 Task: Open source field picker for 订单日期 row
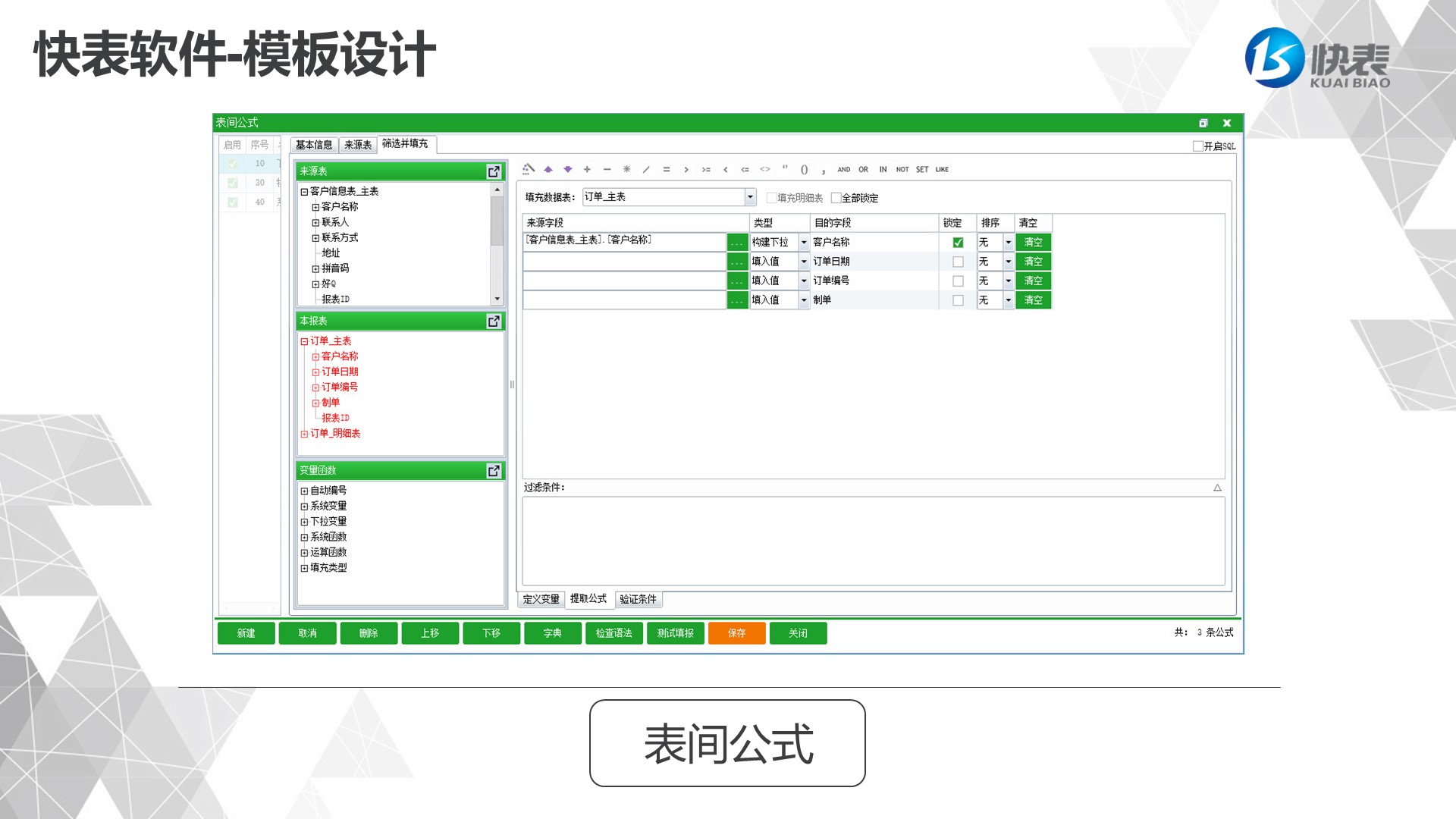pos(737,262)
